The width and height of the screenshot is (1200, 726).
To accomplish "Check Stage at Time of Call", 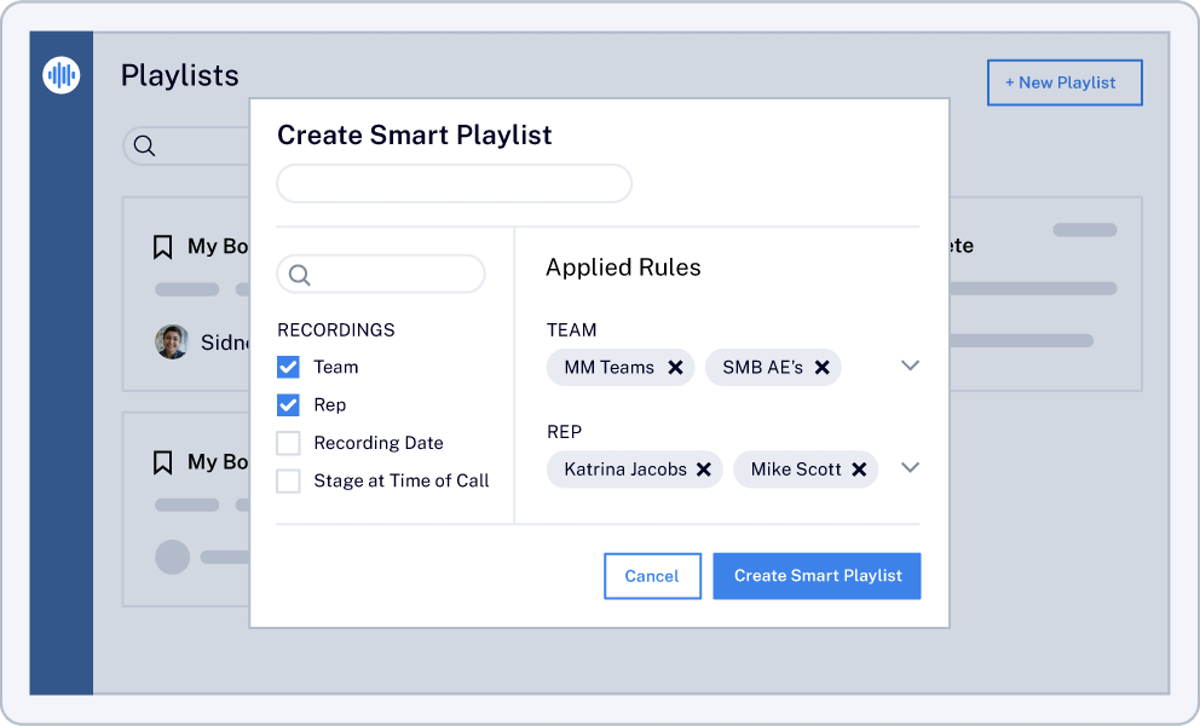I will (x=288, y=481).
